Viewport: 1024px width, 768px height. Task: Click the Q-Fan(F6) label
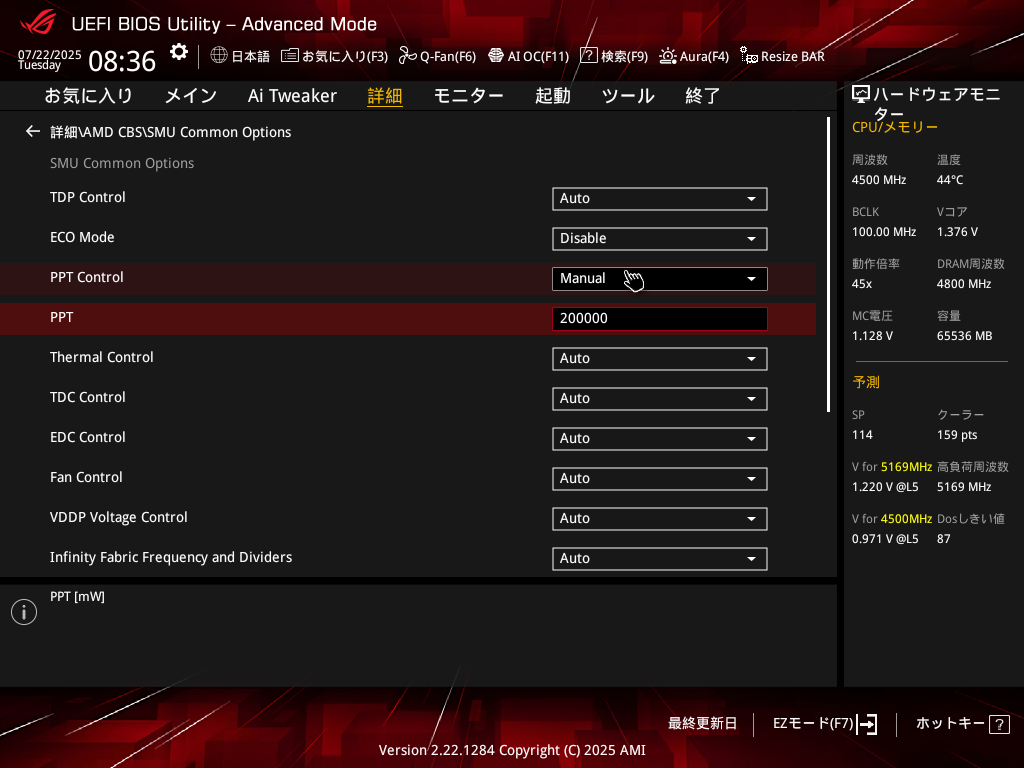click(448, 56)
